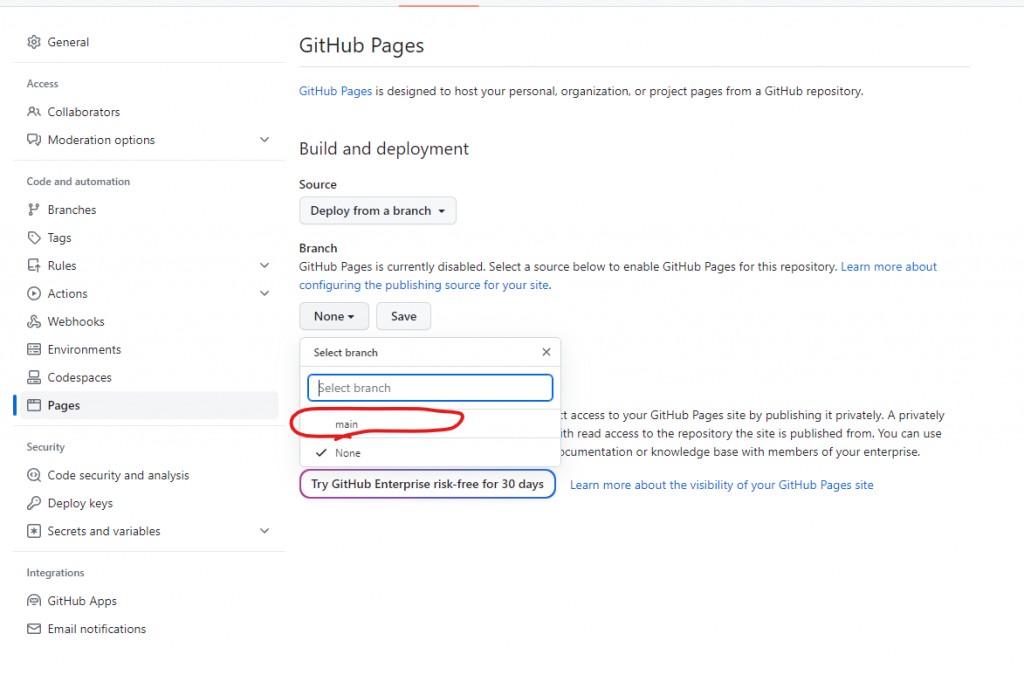
Task: Open the General settings page
Action: tap(69, 42)
